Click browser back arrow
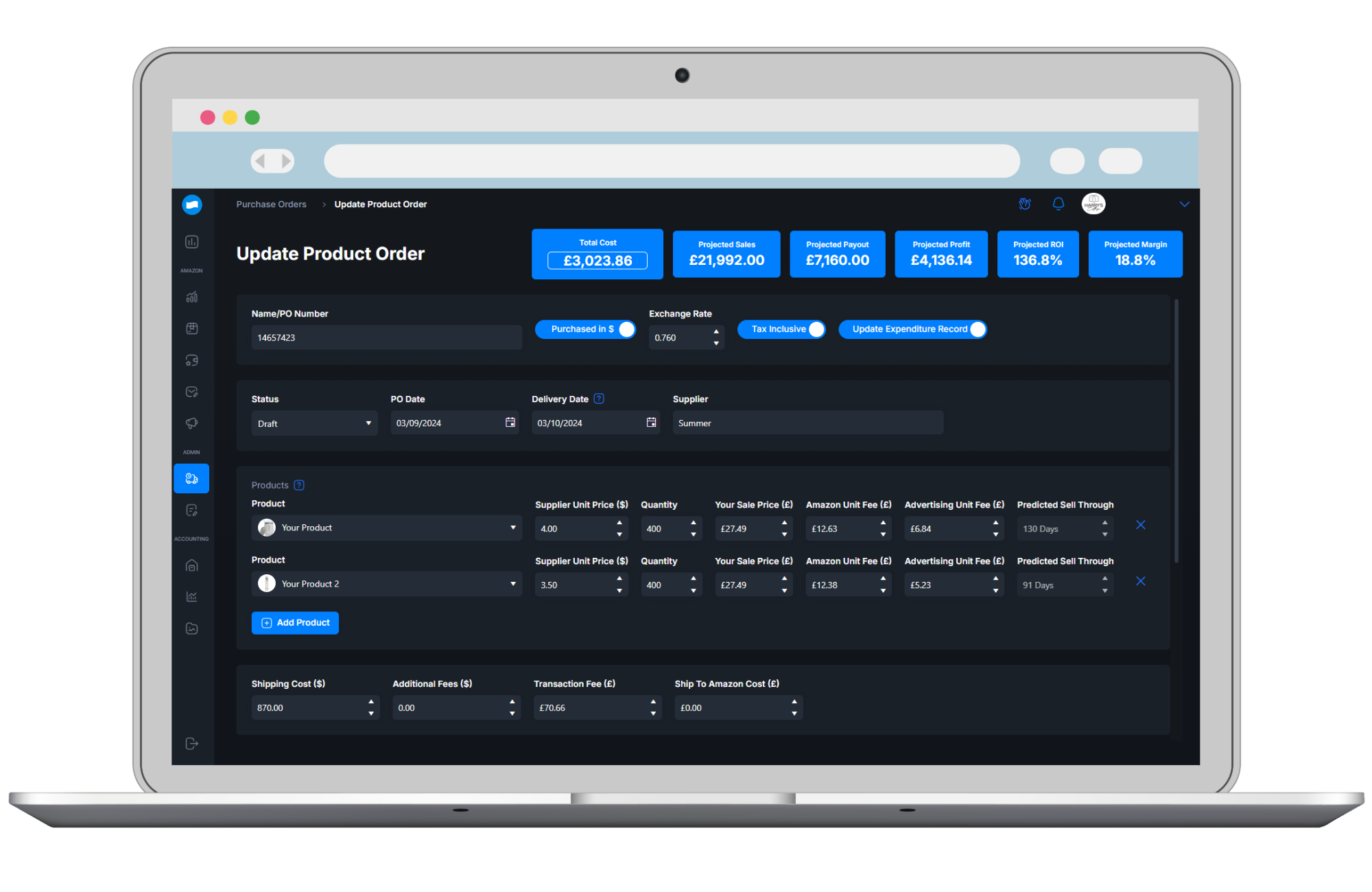The height and width of the screenshot is (892, 1372). click(261, 161)
